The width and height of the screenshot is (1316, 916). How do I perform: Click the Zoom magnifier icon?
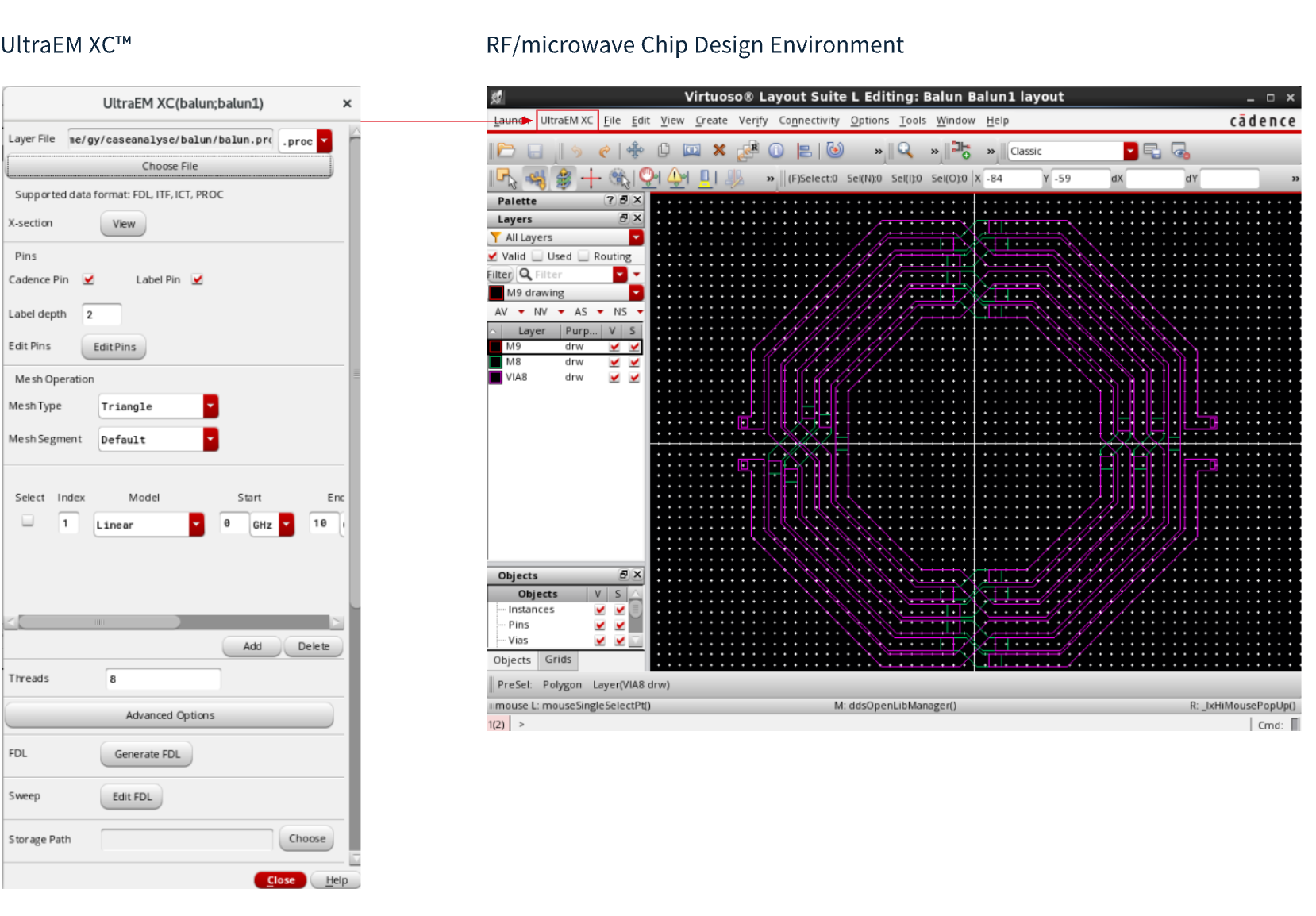click(x=905, y=151)
